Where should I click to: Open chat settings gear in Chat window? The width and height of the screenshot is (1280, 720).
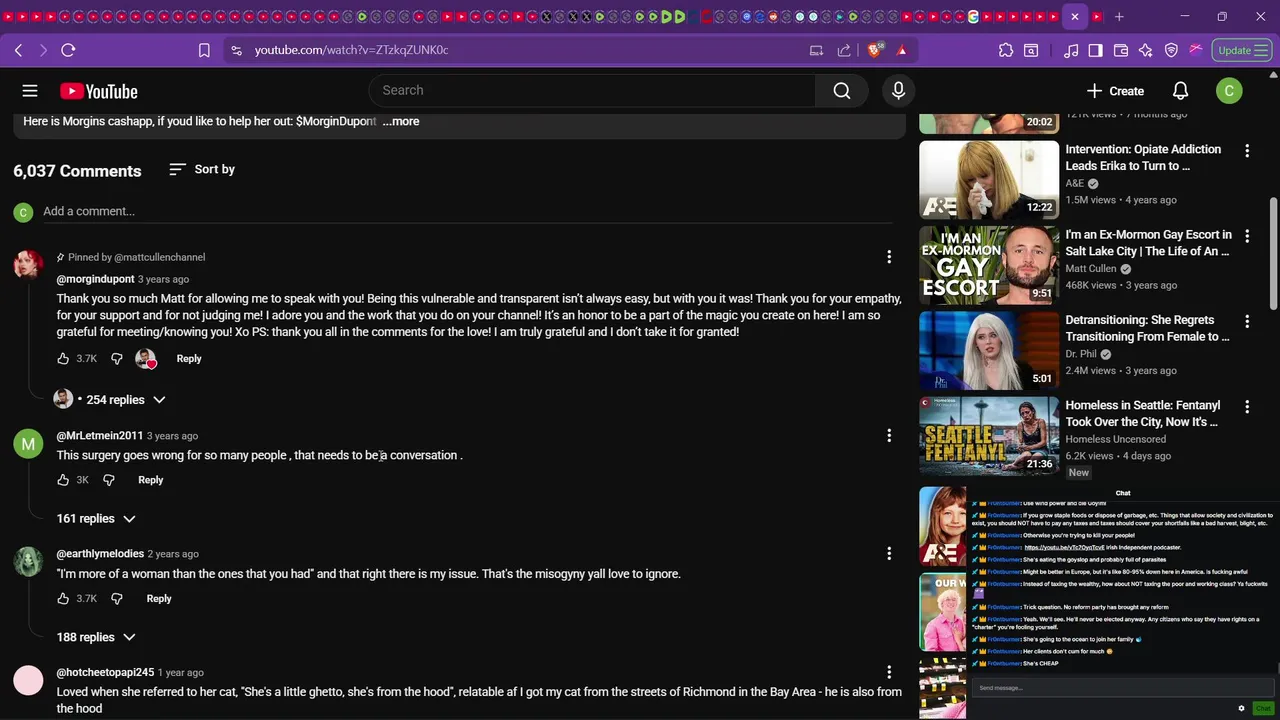[1241, 708]
